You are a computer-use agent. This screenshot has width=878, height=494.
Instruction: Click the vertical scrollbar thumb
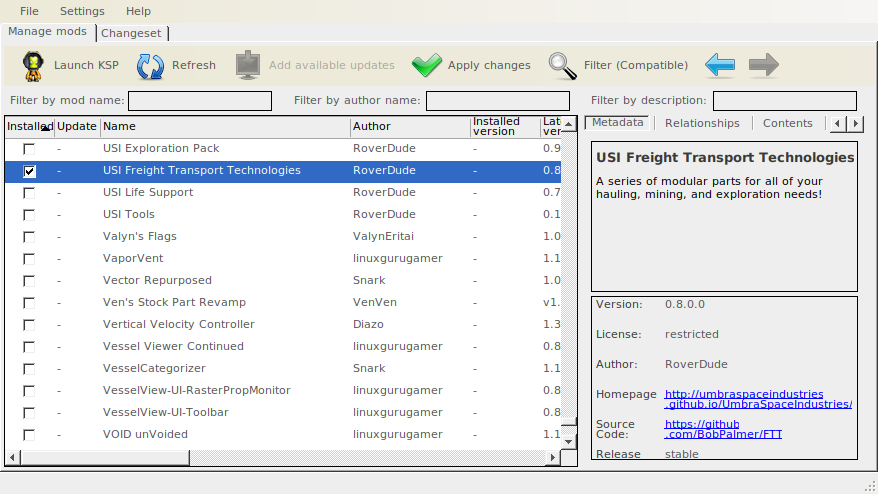click(568, 421)
